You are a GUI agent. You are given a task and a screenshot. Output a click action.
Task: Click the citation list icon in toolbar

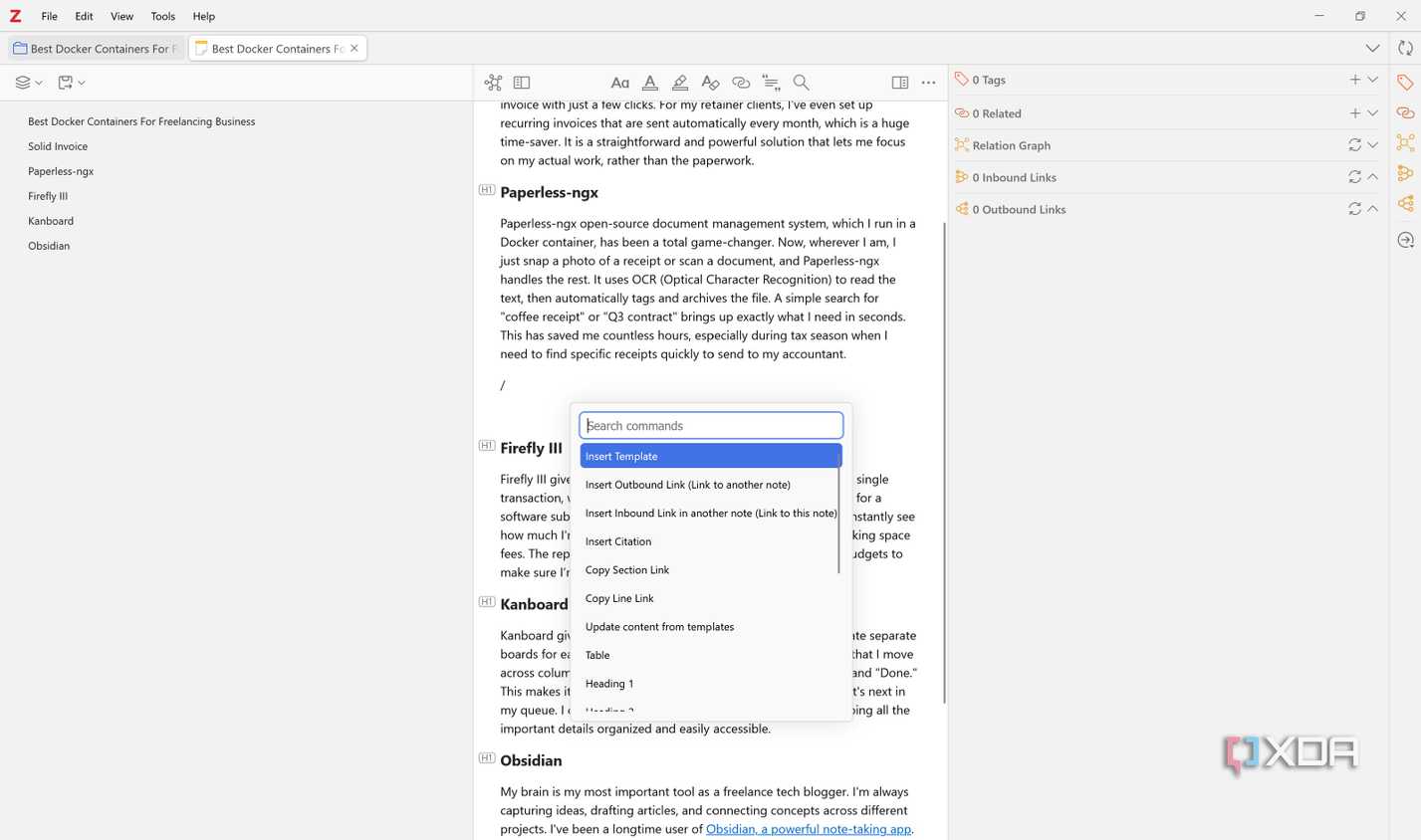[771, 83]
